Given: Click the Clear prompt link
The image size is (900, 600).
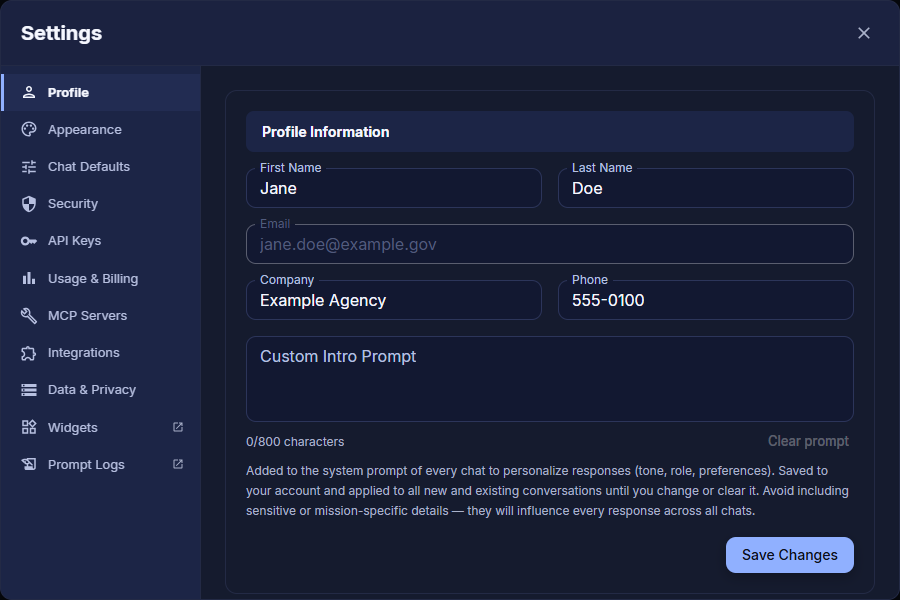Looking at the screenshot, I should [x=808, y=441].
